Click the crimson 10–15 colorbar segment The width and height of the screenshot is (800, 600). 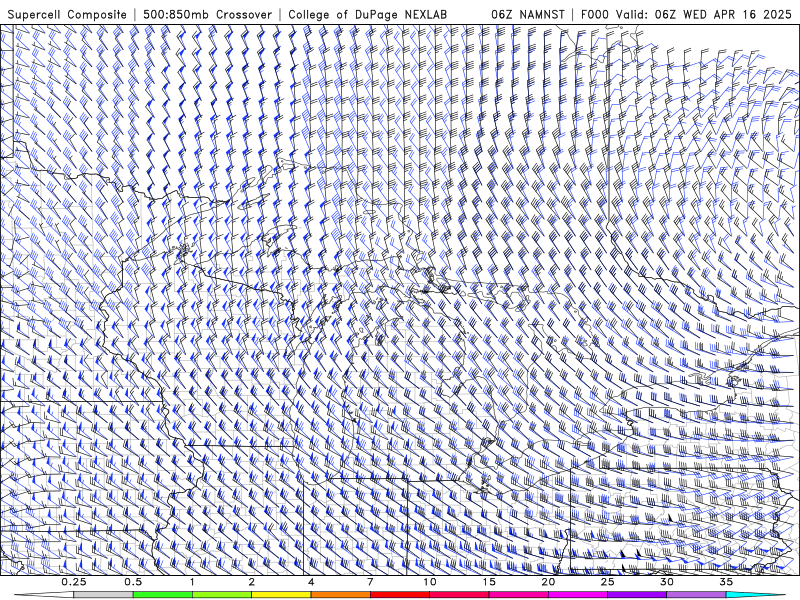[459, 595]
